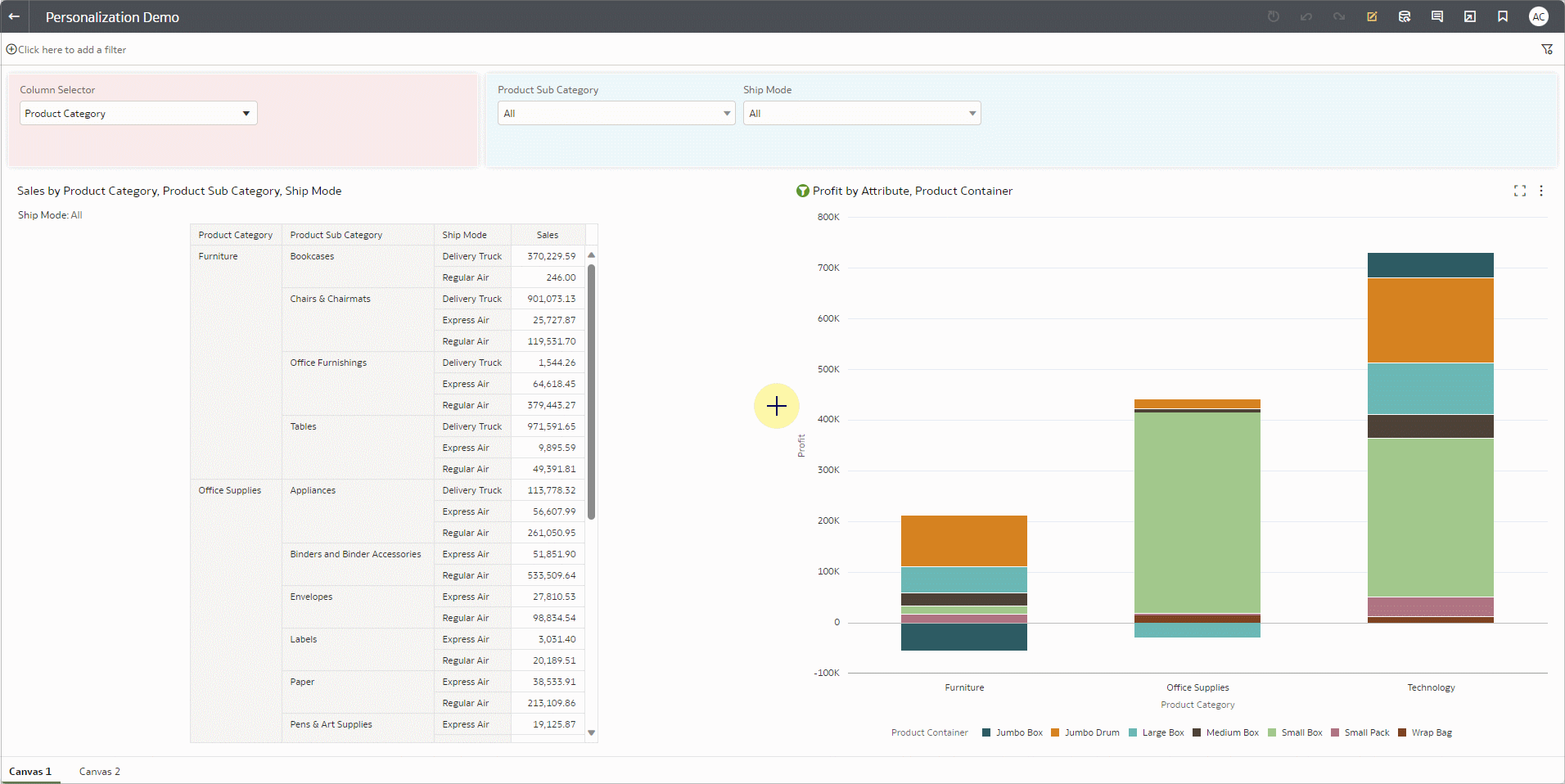Switch to Canvas 2 tab

coord(100,772)
